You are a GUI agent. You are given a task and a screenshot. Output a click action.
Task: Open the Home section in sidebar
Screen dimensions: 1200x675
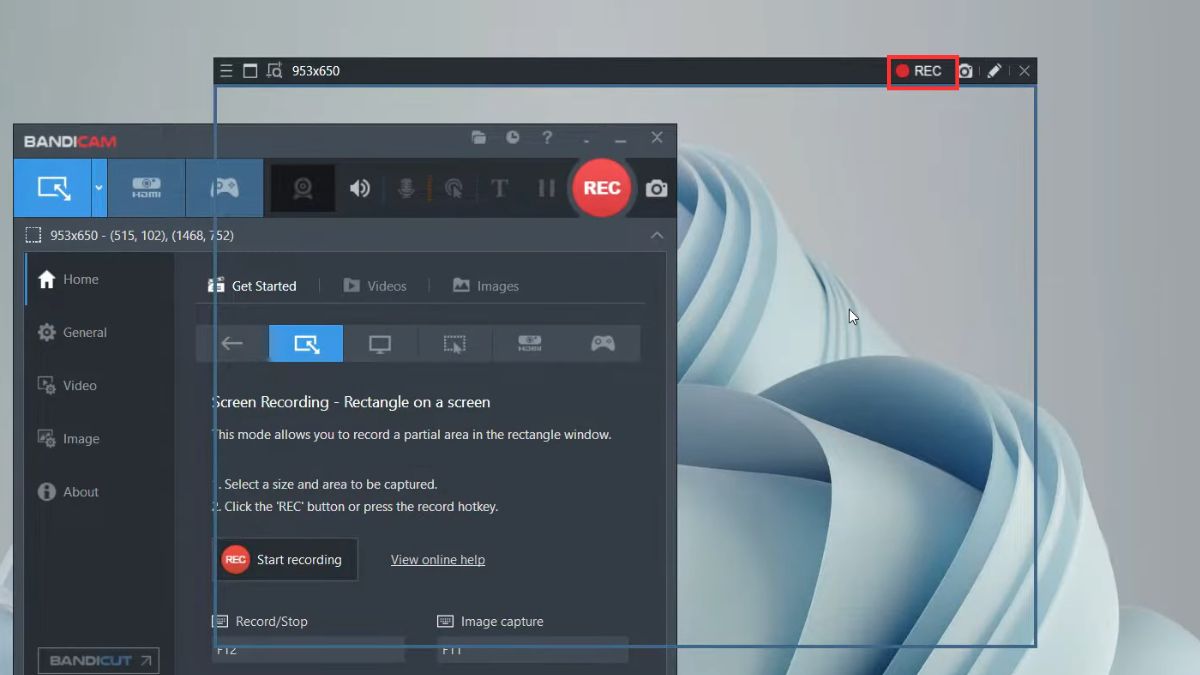tap(99, 280)
